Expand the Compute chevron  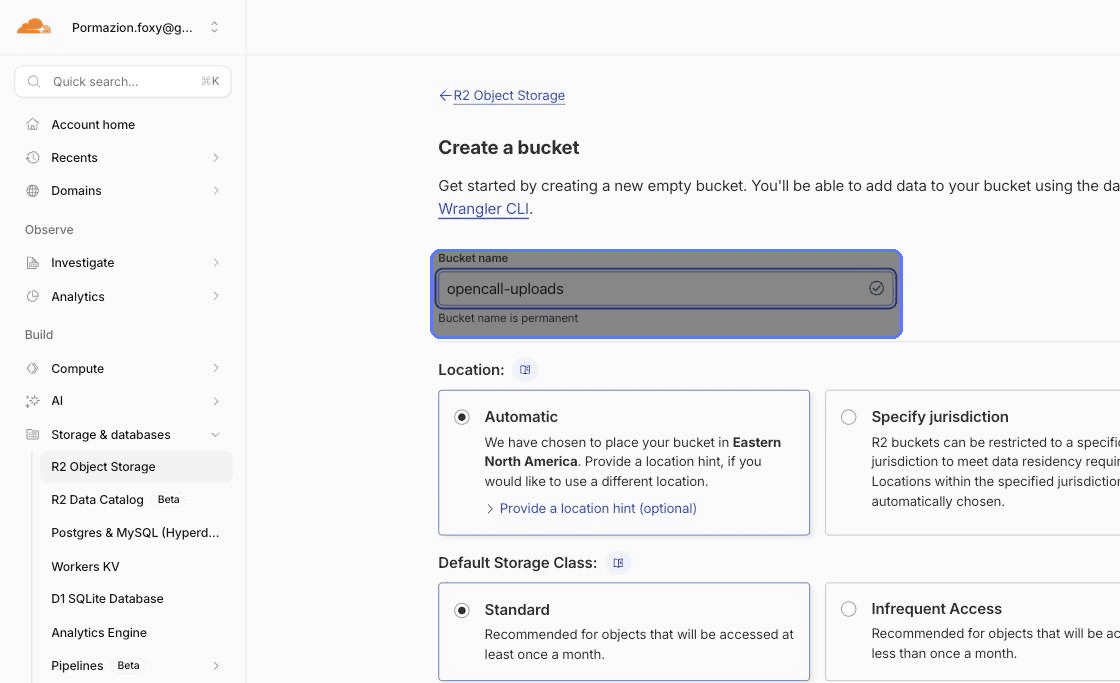(x=216, y=368)
